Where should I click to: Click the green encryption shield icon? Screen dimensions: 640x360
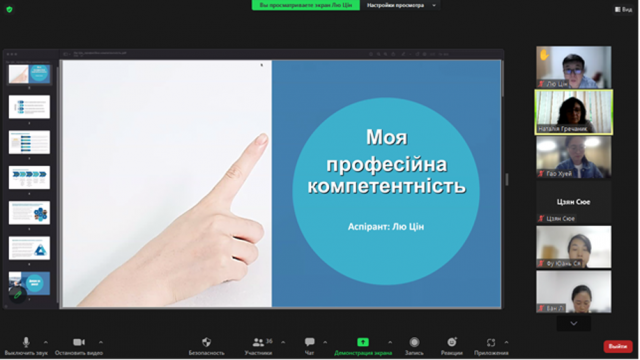coord(9,9)
